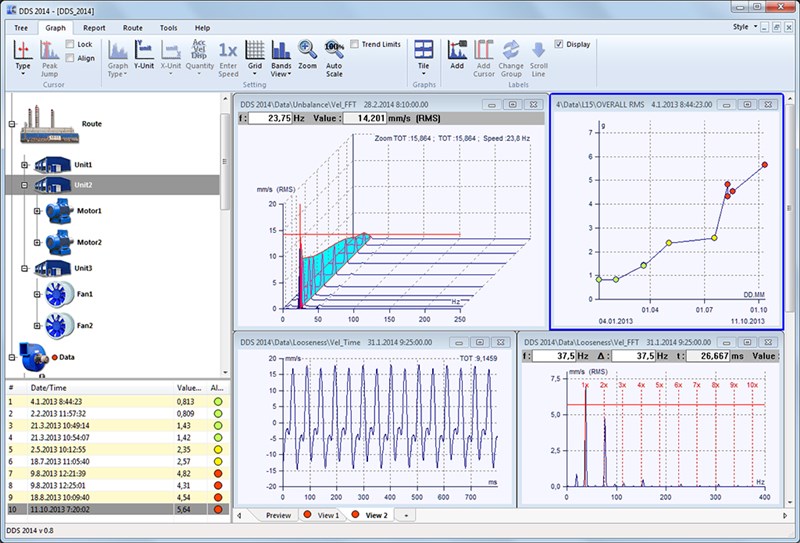Image resolution: width=800 pixels, height=543 pixels.
Task: Open the Style menu at top right
Action: 744,27
